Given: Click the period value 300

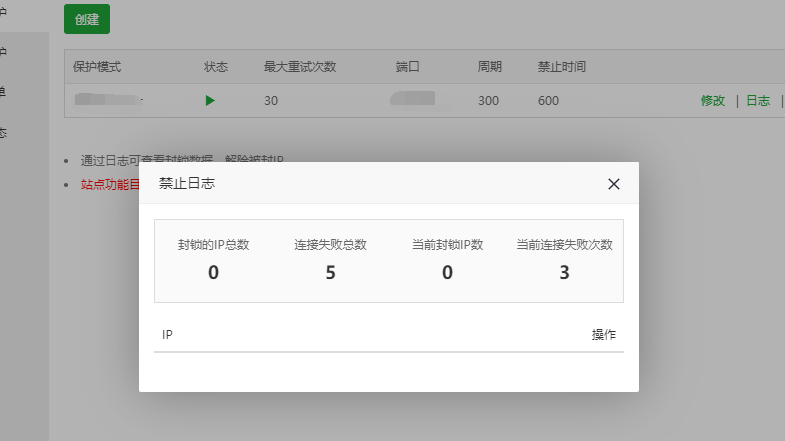Looking at the screenshot, I should tap(488, 101).
